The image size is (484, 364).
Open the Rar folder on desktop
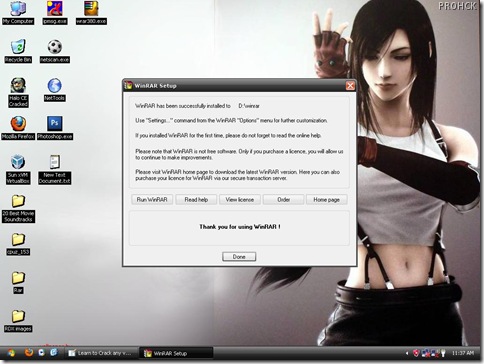point(18,282)
